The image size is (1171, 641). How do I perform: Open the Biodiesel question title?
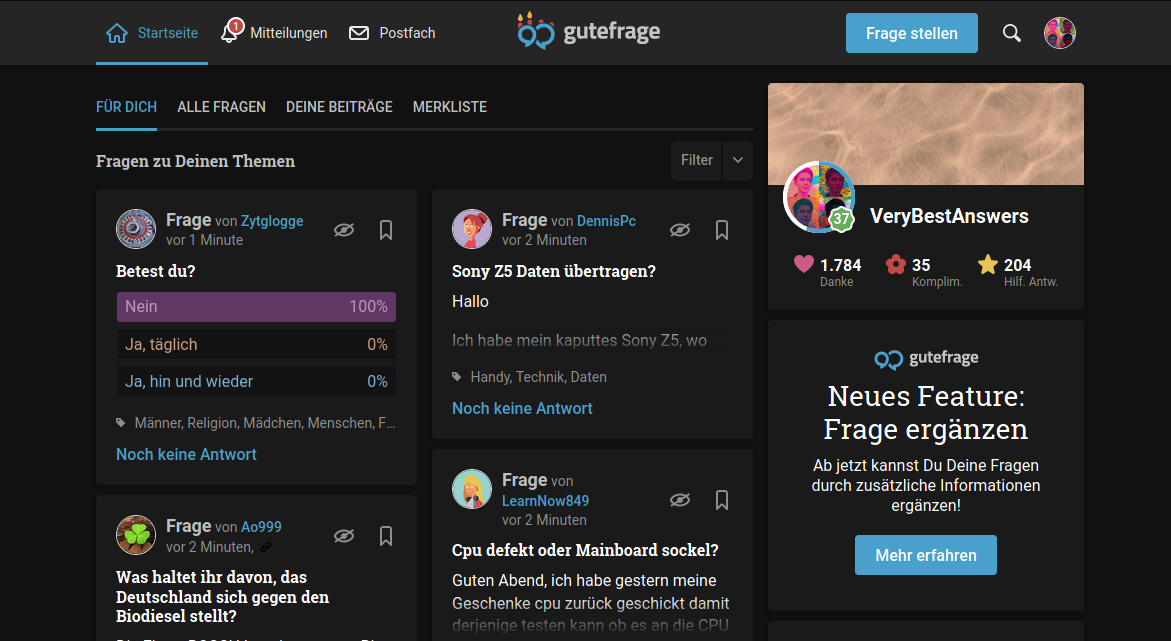[x=223, y=596]
